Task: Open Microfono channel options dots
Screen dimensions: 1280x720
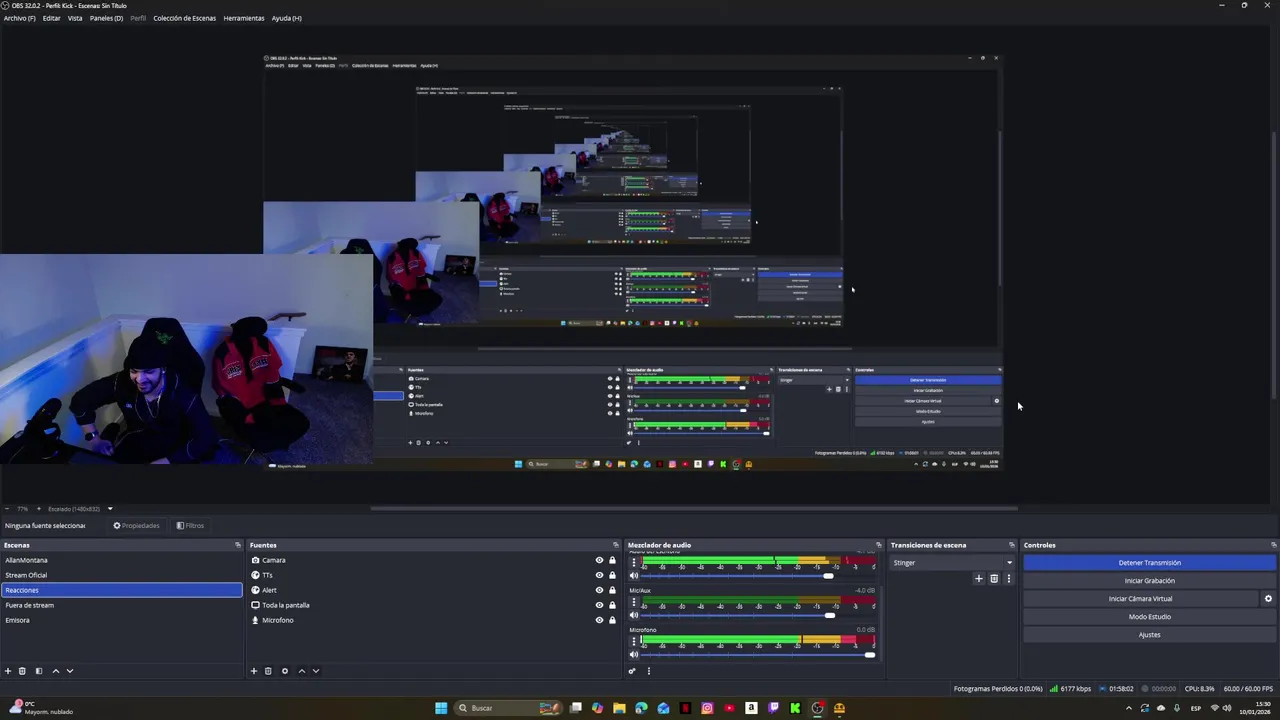Action: coord(633,642)
